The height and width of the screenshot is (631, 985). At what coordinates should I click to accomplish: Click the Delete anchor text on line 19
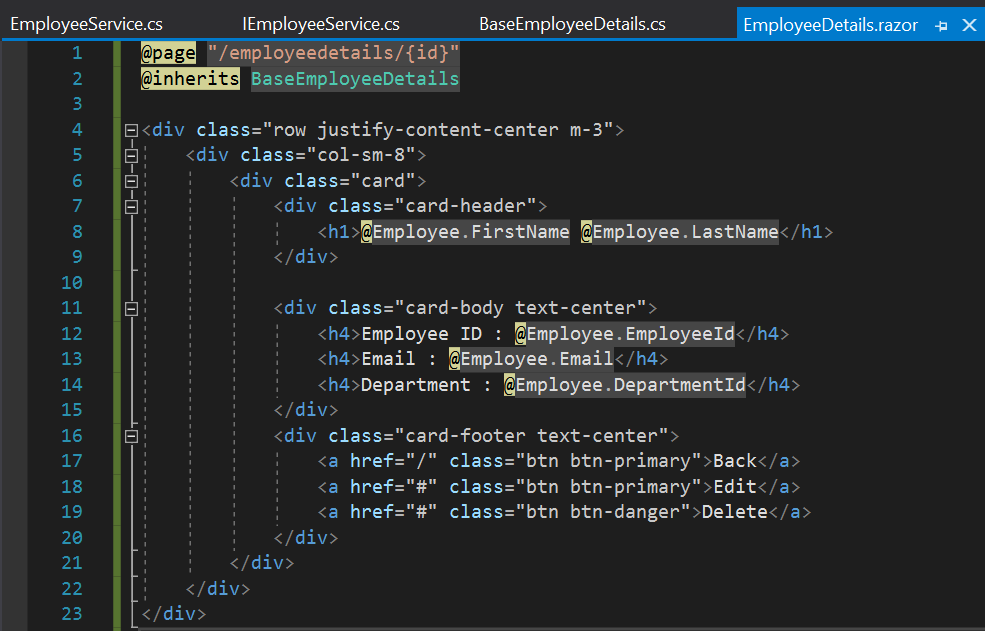tap(734, 512)
